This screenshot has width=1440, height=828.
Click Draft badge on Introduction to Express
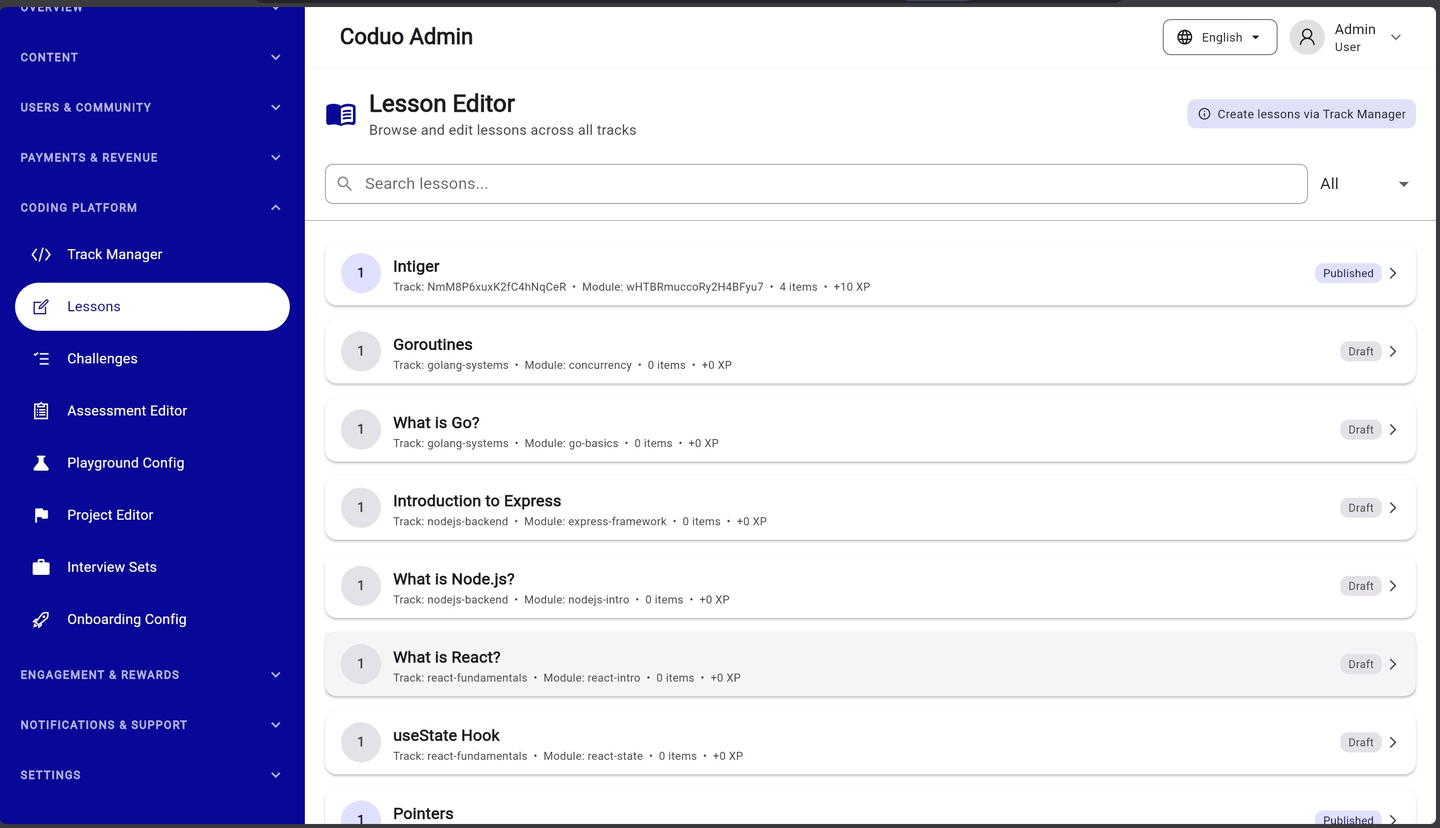pos(1361,508)
